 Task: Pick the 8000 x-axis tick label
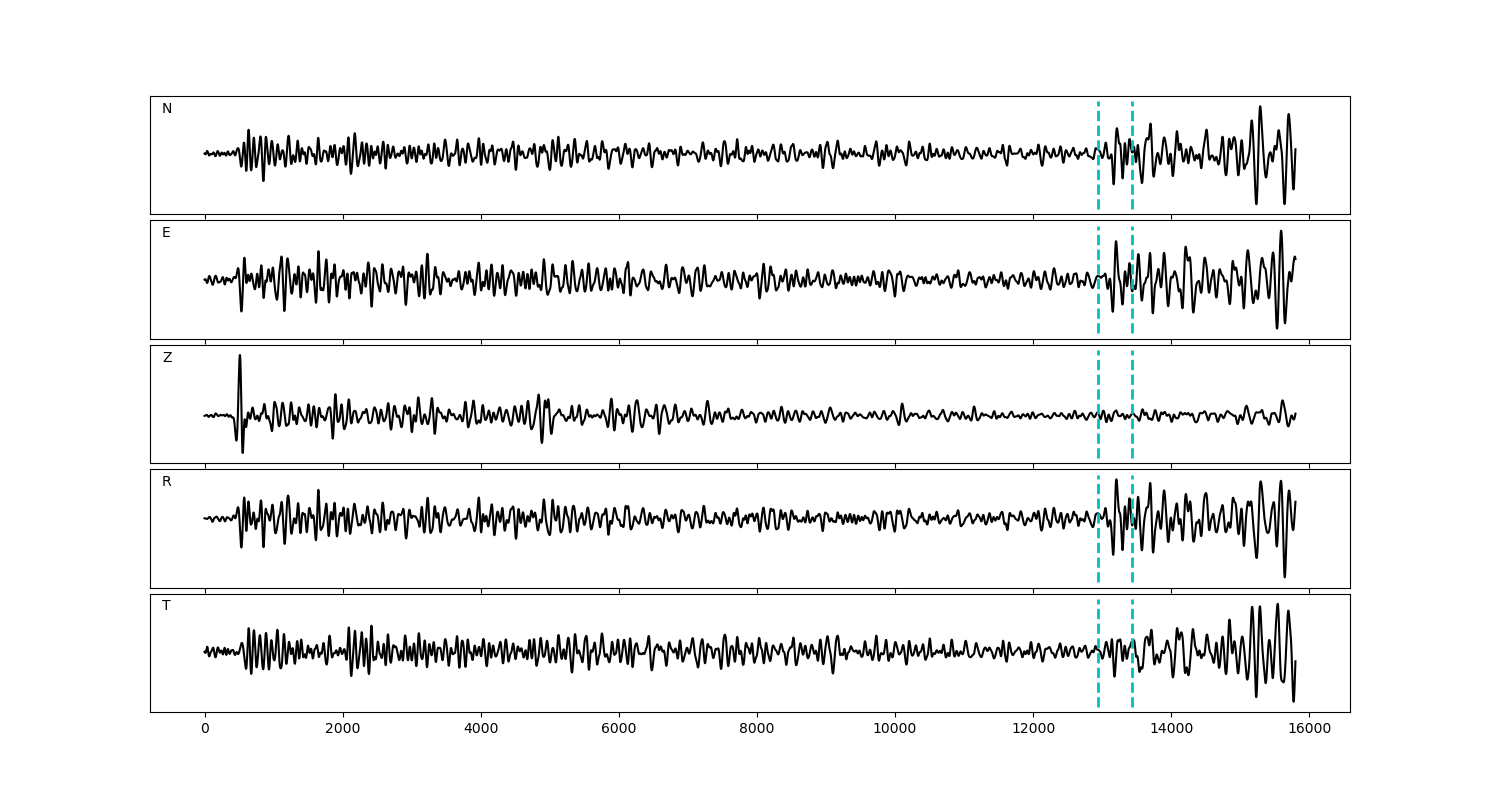757,729
